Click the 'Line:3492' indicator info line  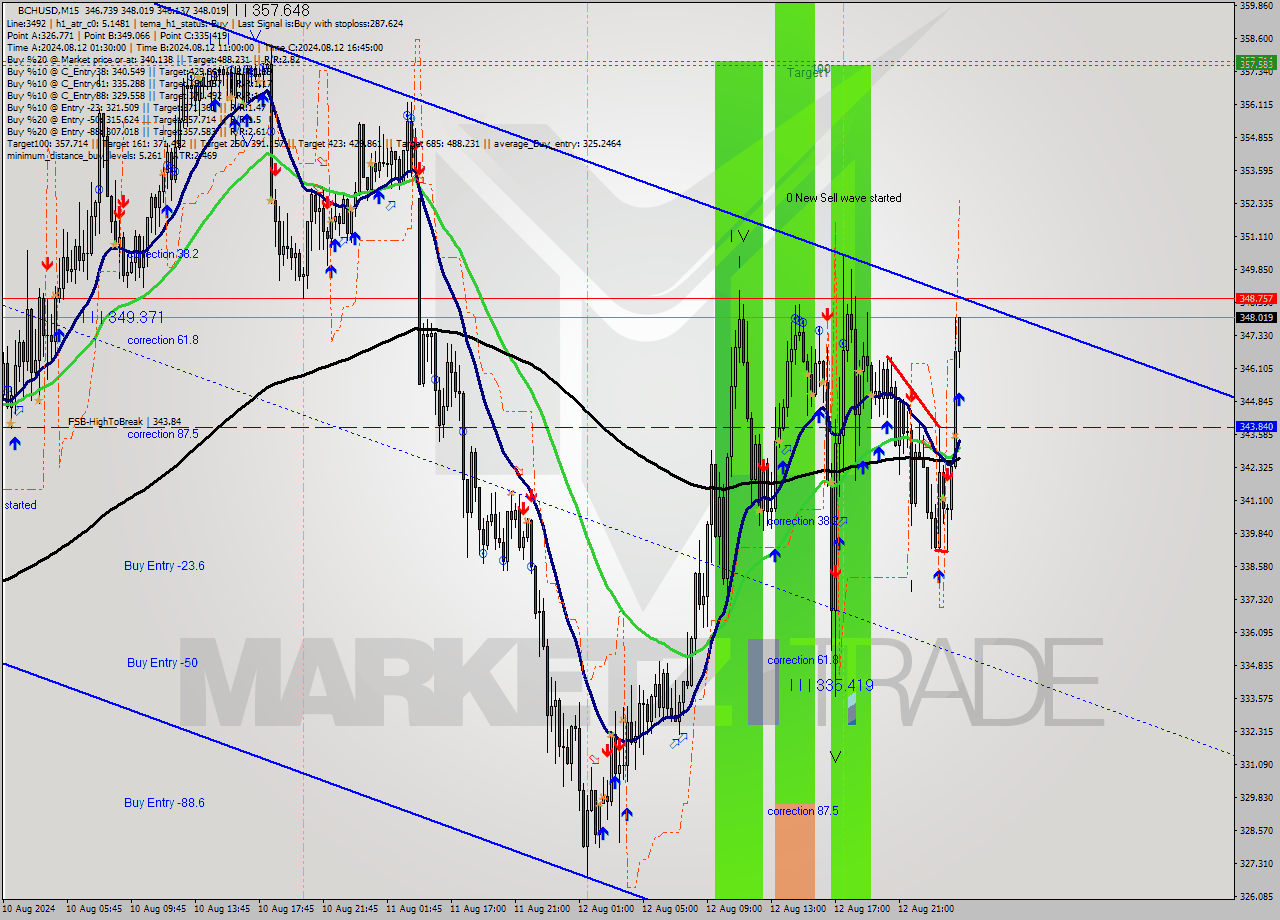point(205,23)
